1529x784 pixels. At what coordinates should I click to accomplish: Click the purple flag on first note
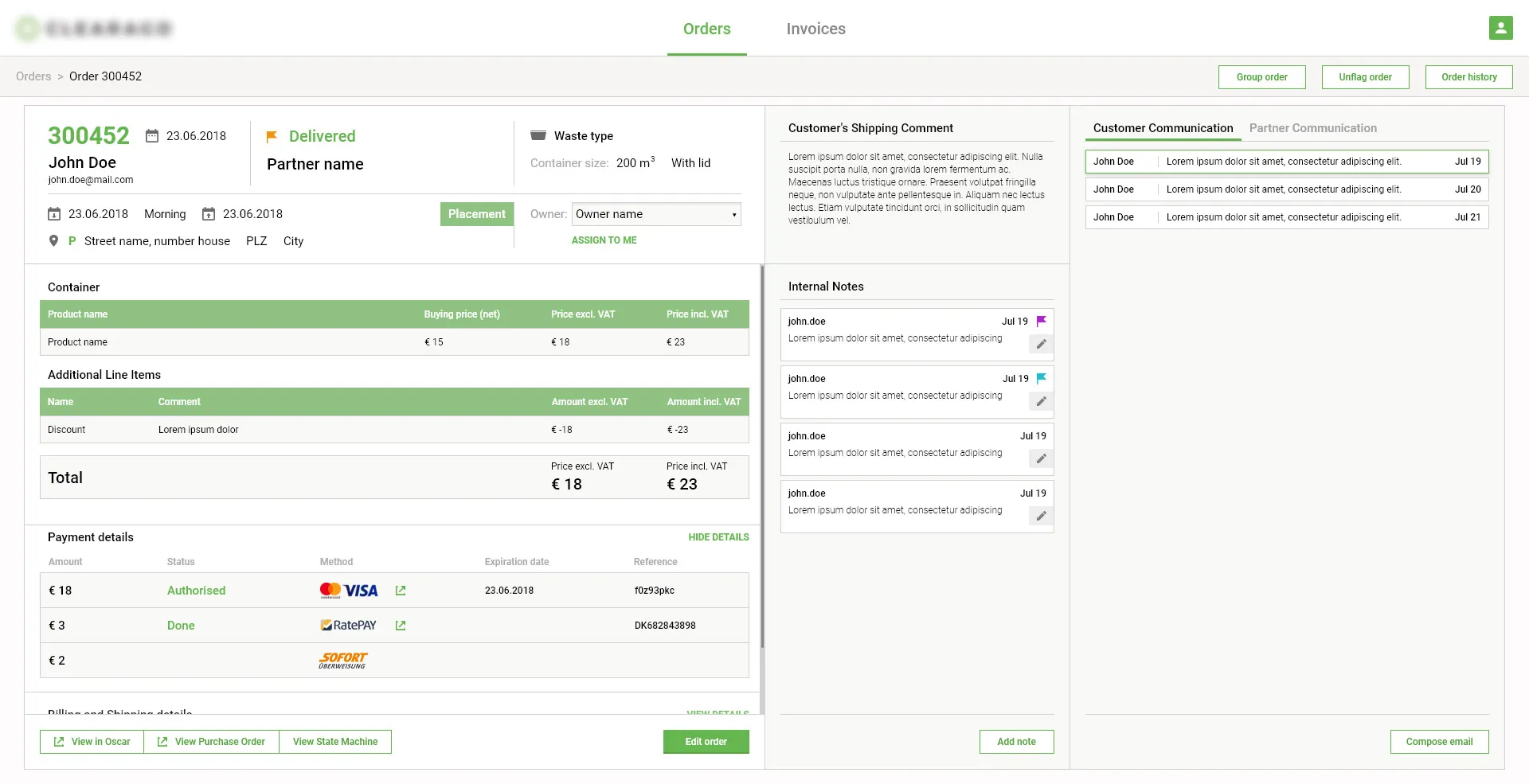1041,322
